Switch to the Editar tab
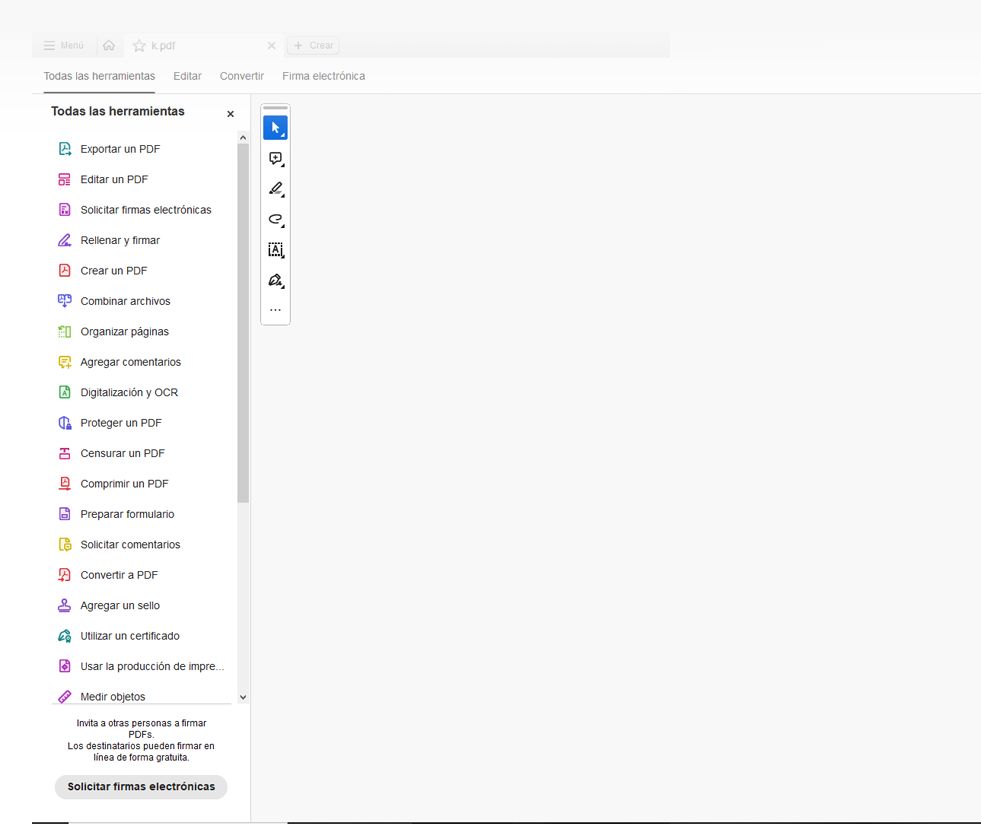 [x=187, y=76]
